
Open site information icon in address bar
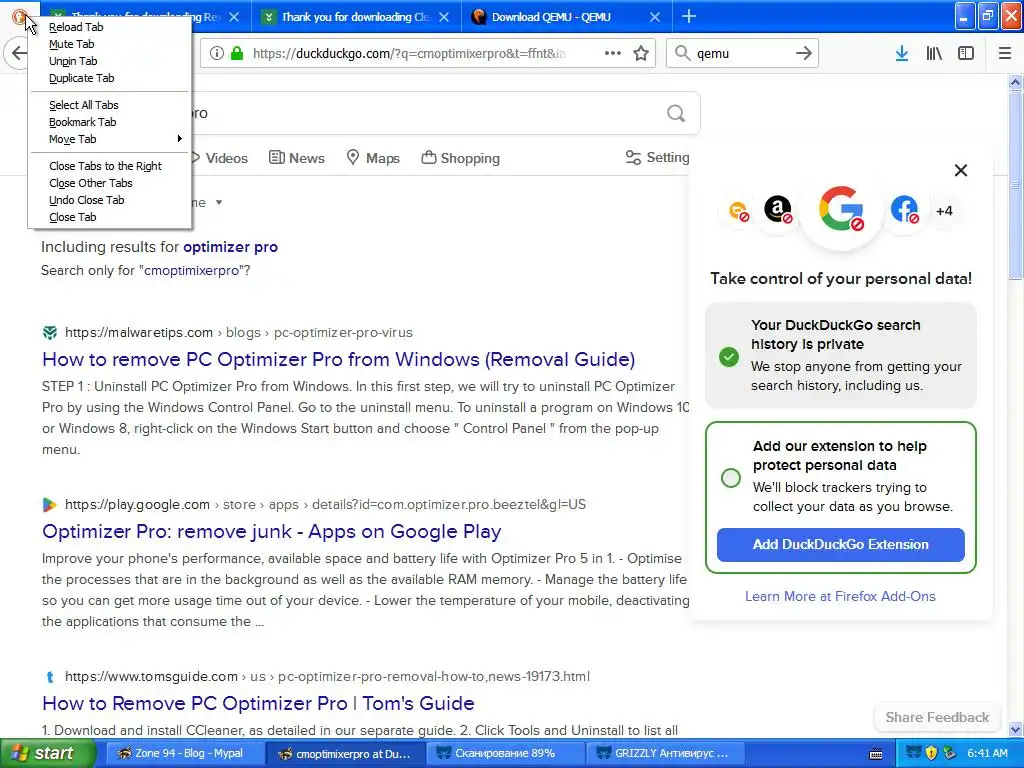point(217,53)
